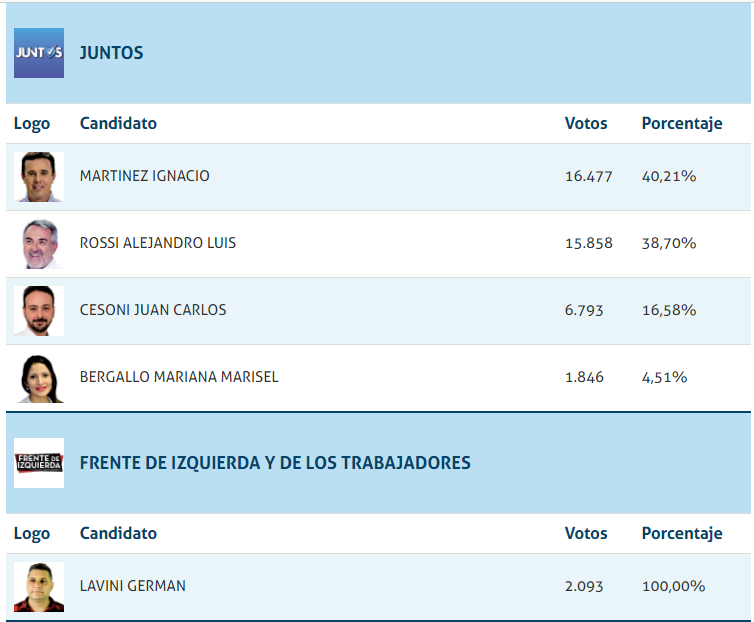
Task: Click the BERGALLO MARIANA MARISEL candidate name
Action: tap(179, 377)
